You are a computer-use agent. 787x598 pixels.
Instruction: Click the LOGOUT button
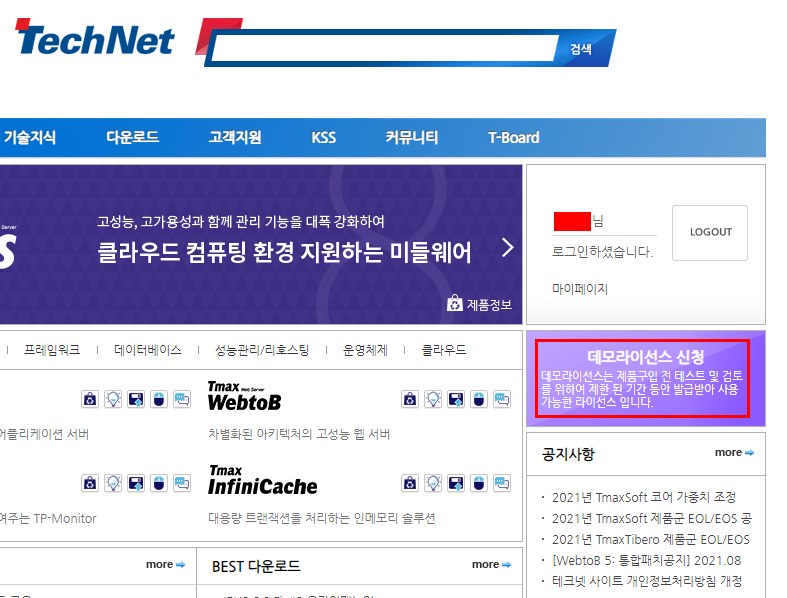coord(710,232)
